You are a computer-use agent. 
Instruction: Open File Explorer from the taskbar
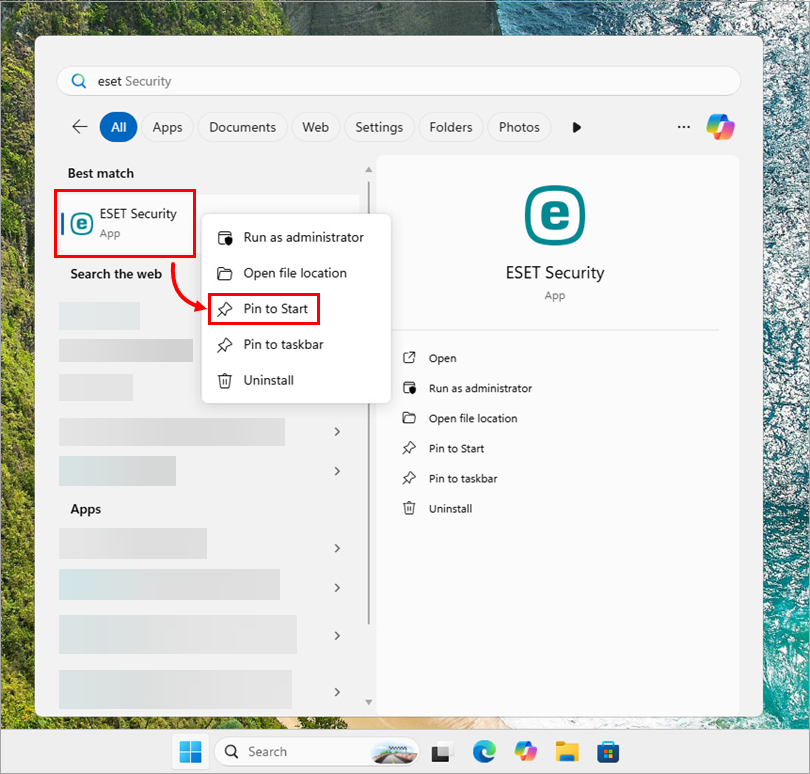point(567,751)
